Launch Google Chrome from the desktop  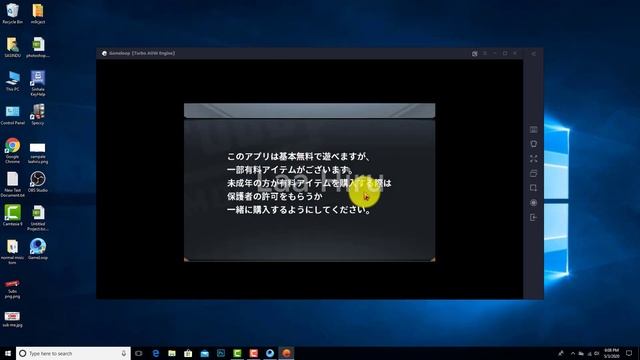pyautogui.click(x=13, y=151)
